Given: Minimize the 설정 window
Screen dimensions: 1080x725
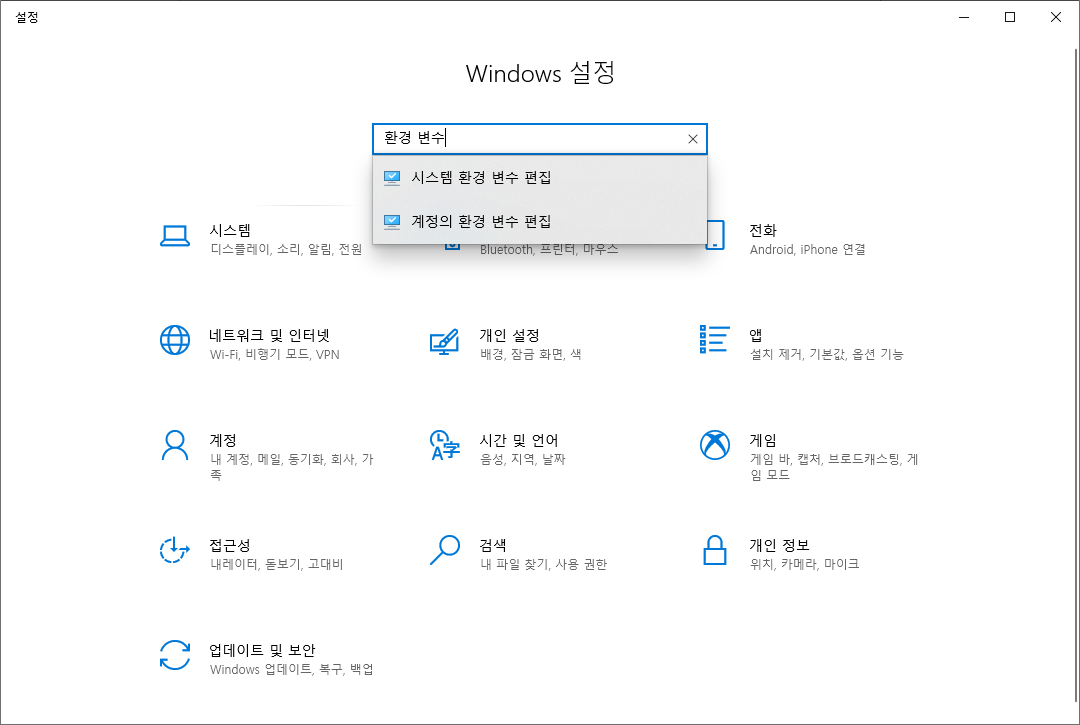Looking at the screenshot, I should click(964, 17).
